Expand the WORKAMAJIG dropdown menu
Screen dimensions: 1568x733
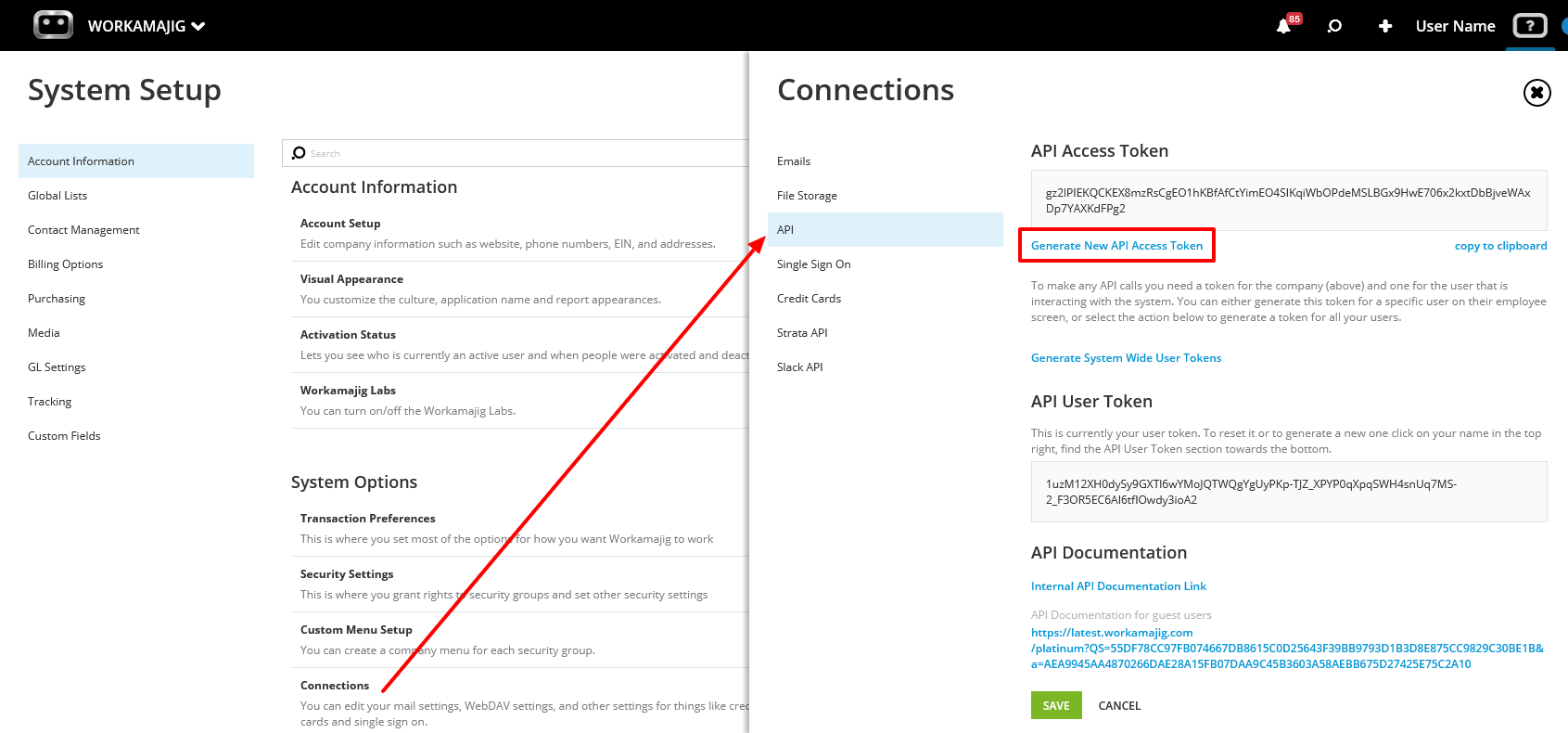[x=147, y=26]
